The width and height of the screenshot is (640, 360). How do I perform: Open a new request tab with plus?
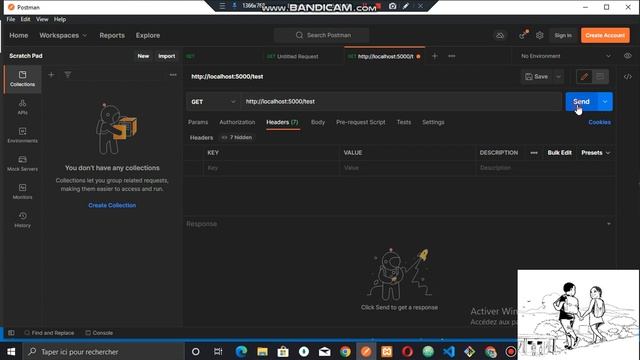click(x=435, y=56)
